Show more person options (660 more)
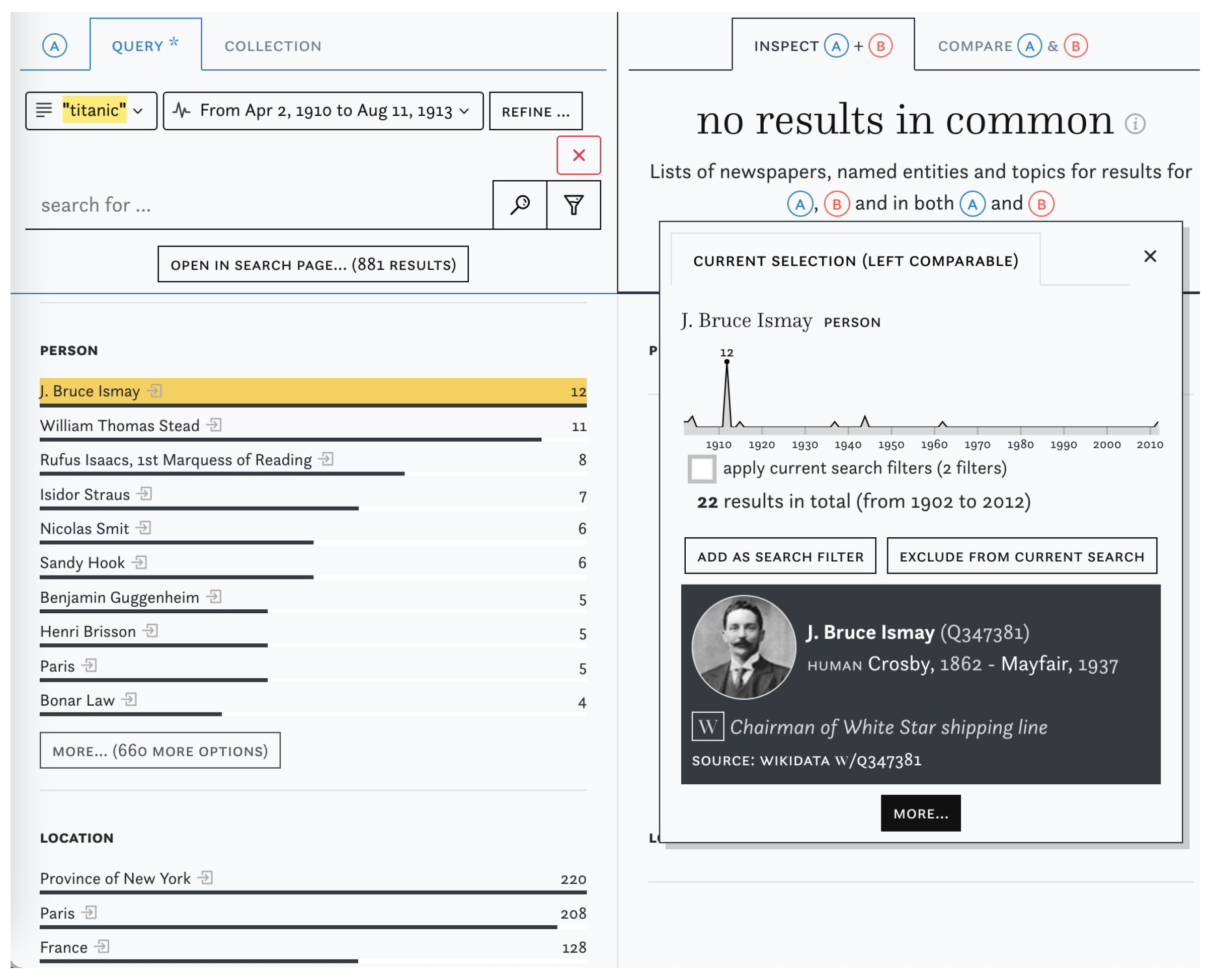Image resolution: width=1212 pixels, height=980 pixels. [x=160, y=750]
